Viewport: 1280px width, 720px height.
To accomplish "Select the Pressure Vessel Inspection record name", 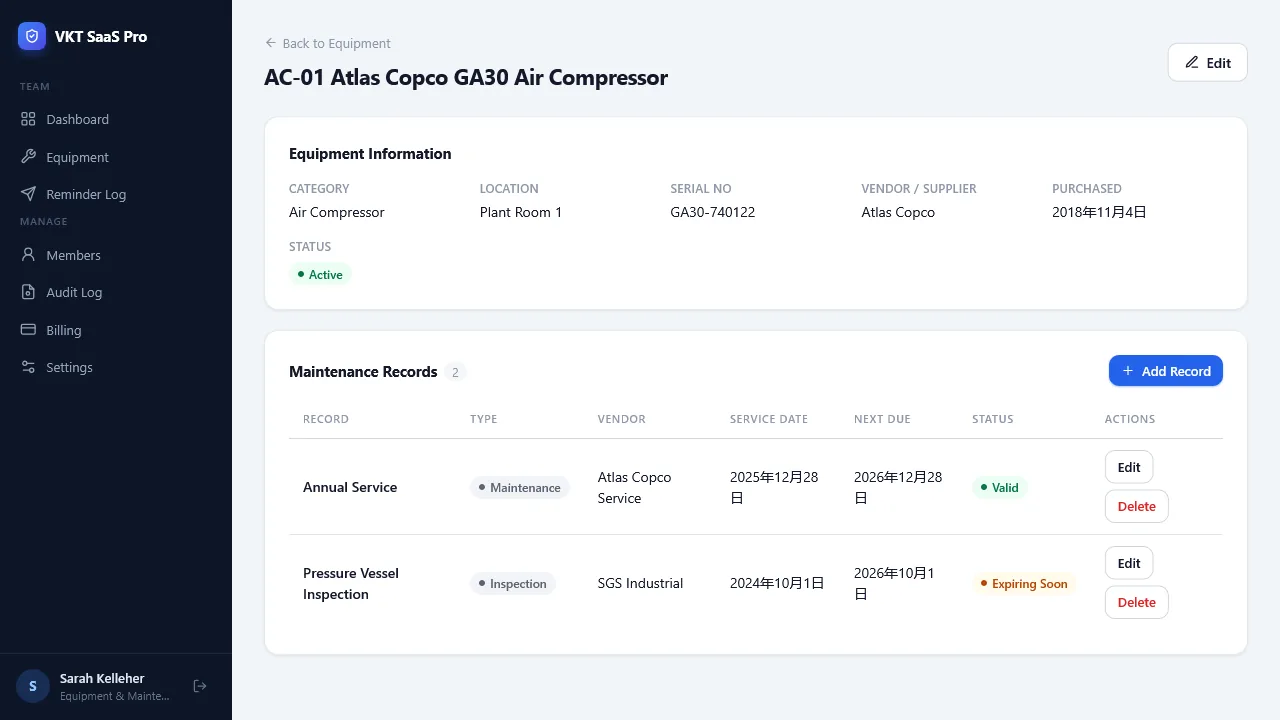I will 351,583.
